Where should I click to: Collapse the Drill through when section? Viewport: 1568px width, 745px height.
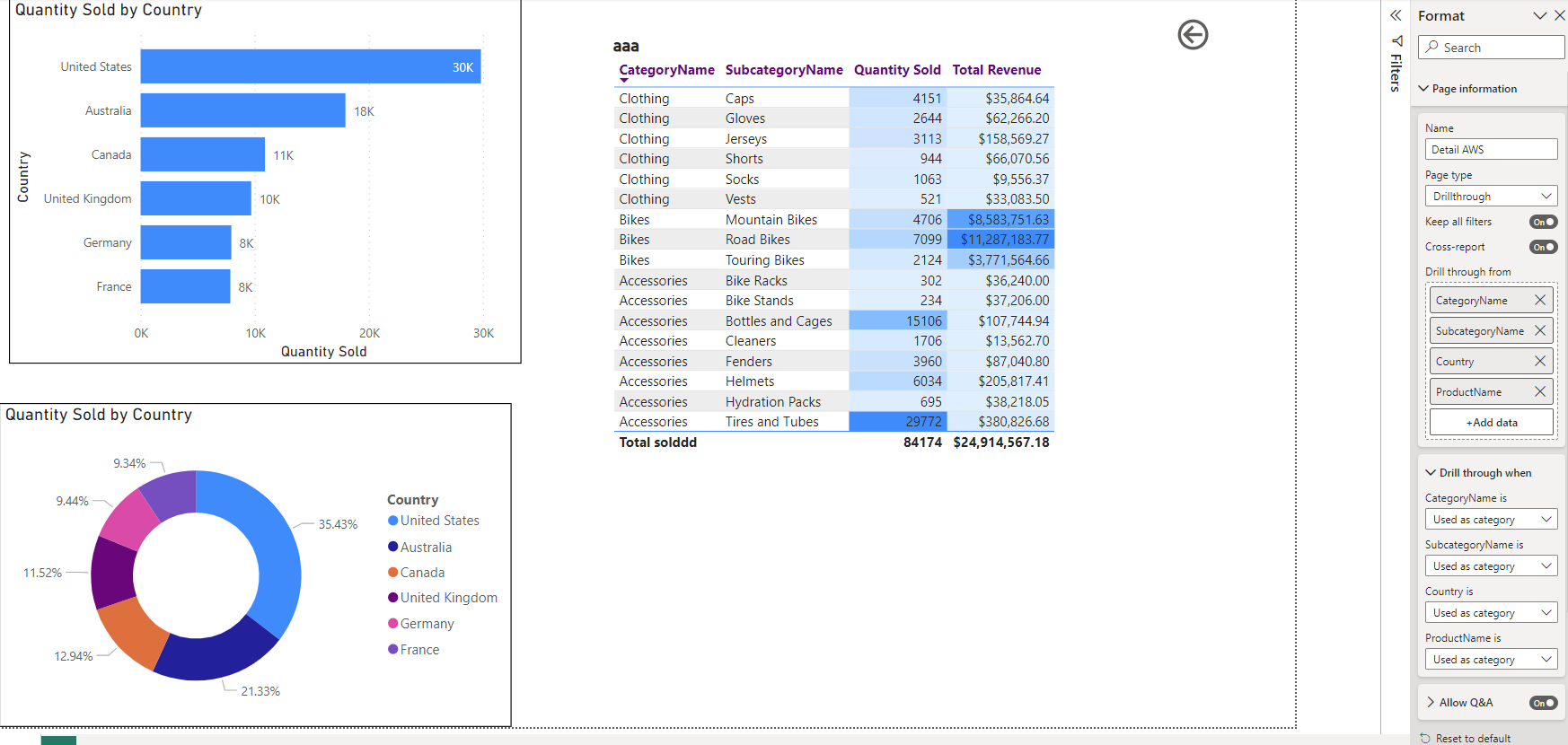[1431, 473]
